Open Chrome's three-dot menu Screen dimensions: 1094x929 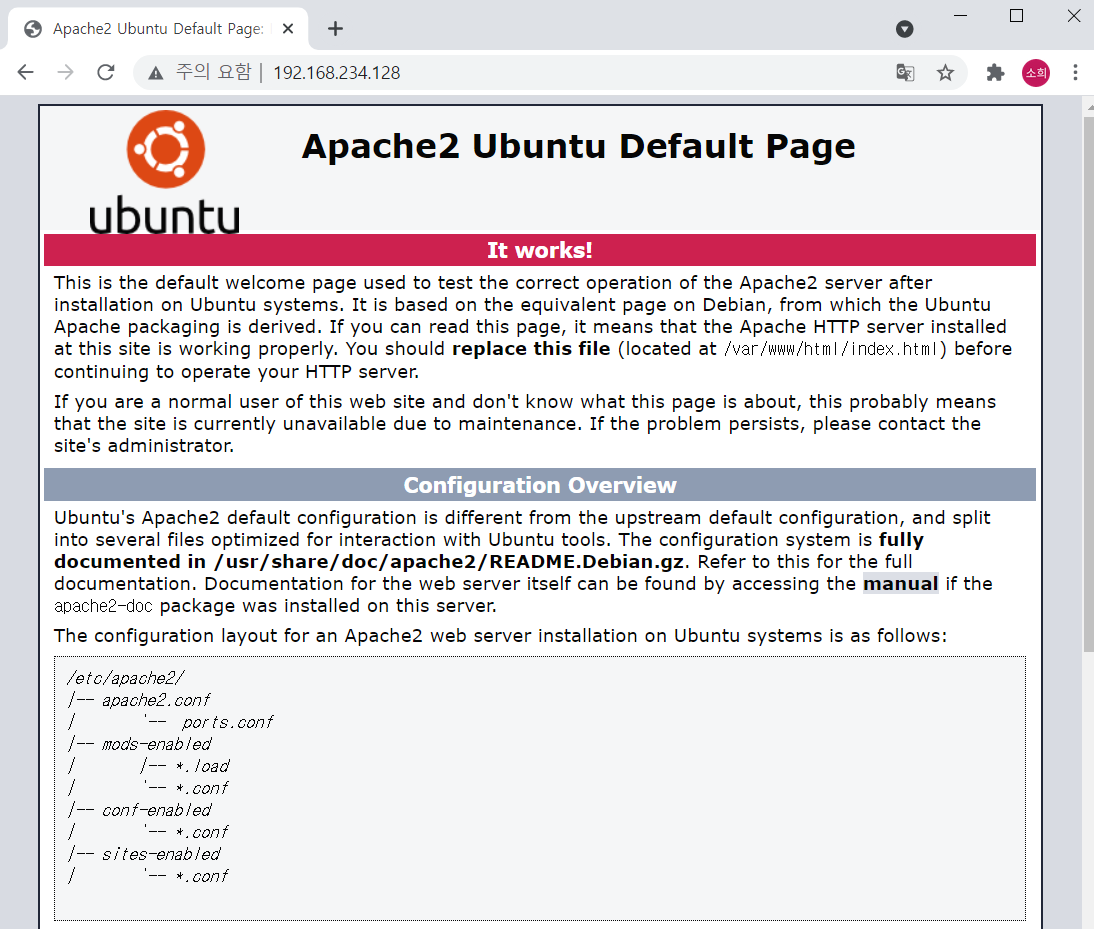pyautogui.click(x=1075, y=73)
